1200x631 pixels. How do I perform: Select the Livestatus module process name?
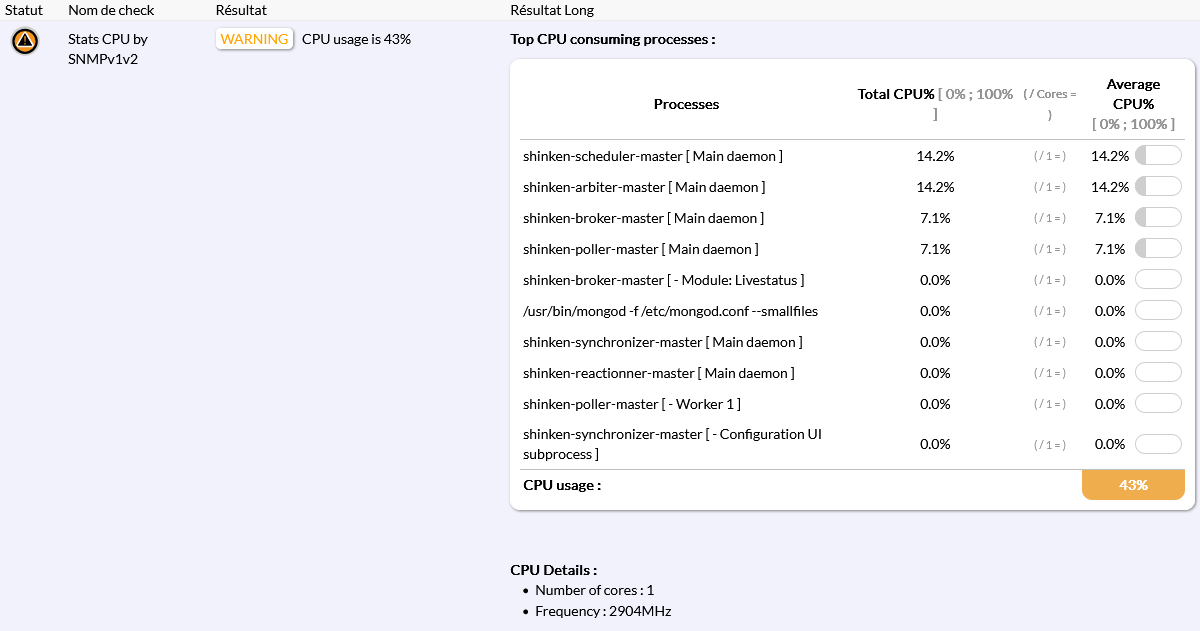click(x=663, y=280)
